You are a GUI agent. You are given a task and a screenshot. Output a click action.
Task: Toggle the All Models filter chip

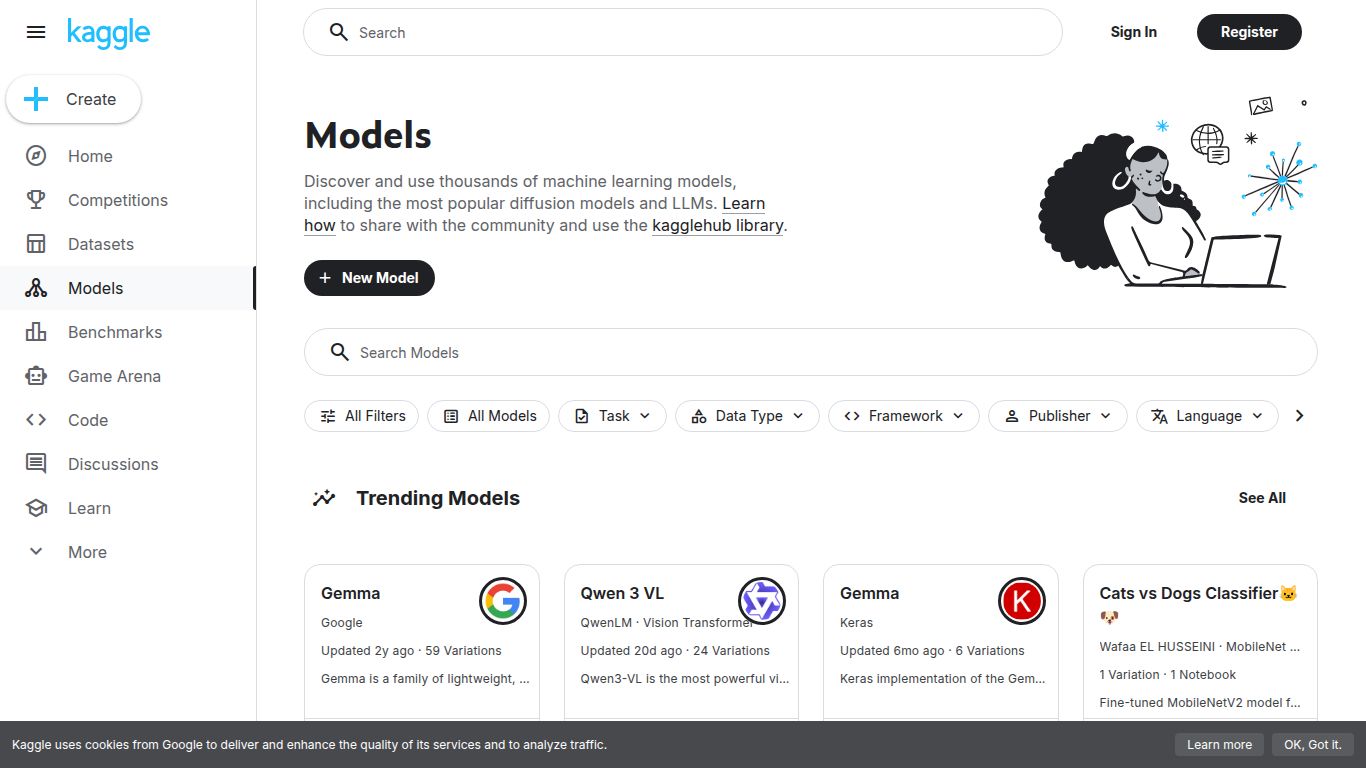pyautogui.click(x=488, y=416)
